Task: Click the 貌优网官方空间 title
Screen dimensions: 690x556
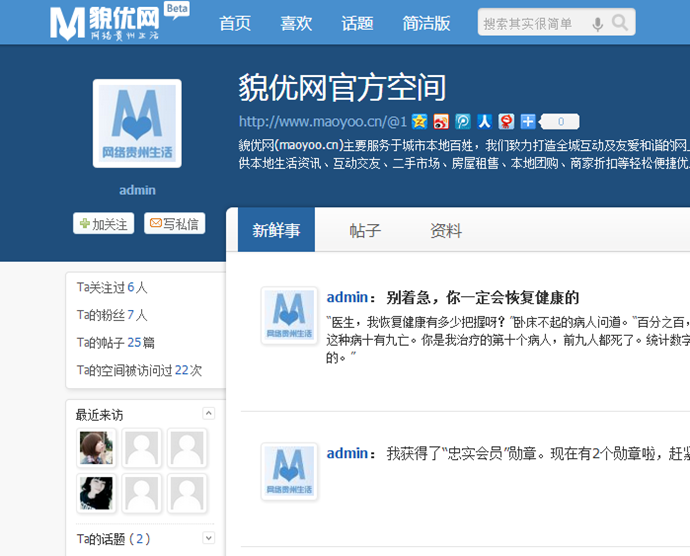Action: [x=342, y=88]
